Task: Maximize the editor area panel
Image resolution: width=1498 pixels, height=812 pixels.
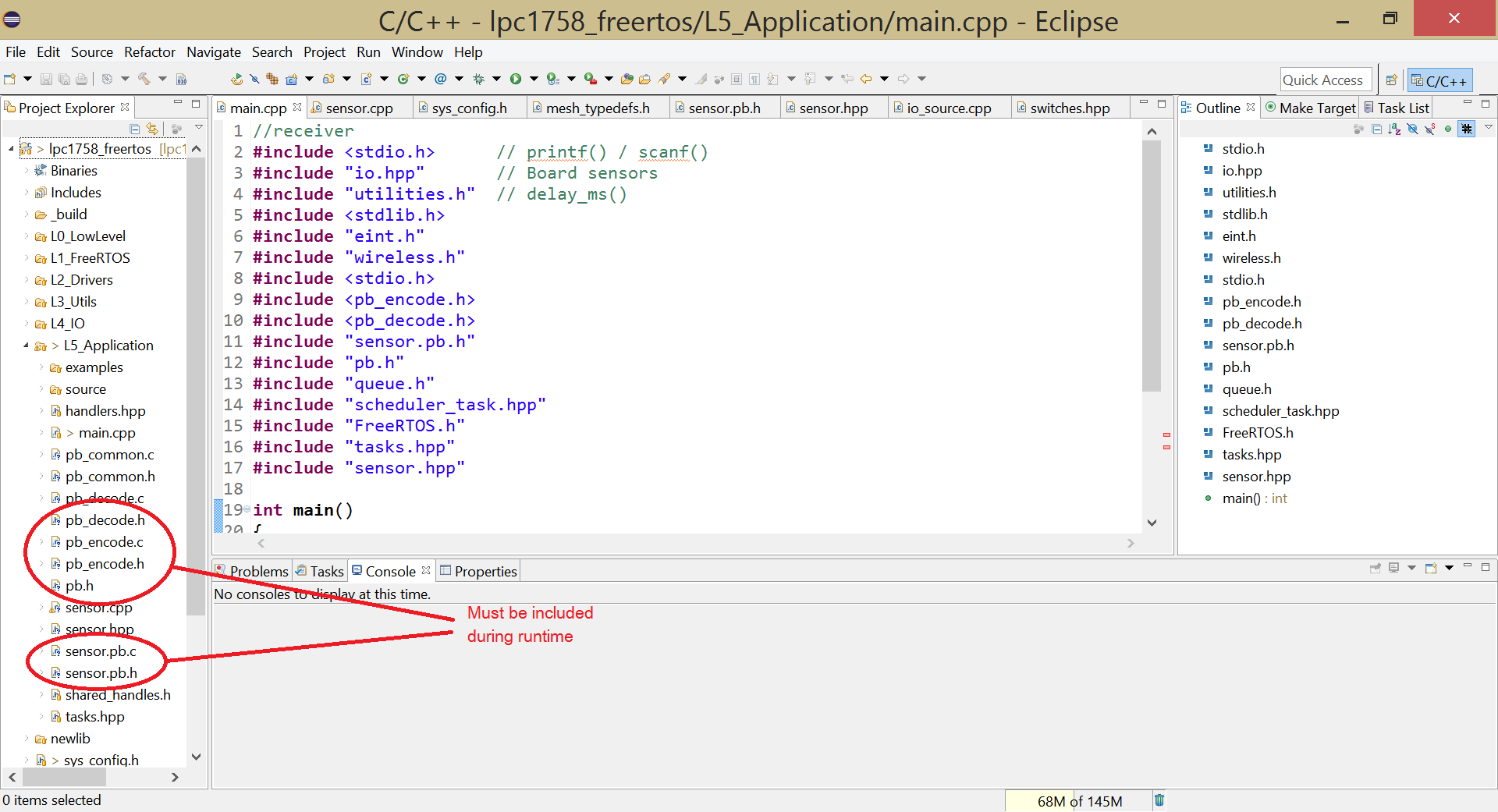Action: (x=1162, y=103)
